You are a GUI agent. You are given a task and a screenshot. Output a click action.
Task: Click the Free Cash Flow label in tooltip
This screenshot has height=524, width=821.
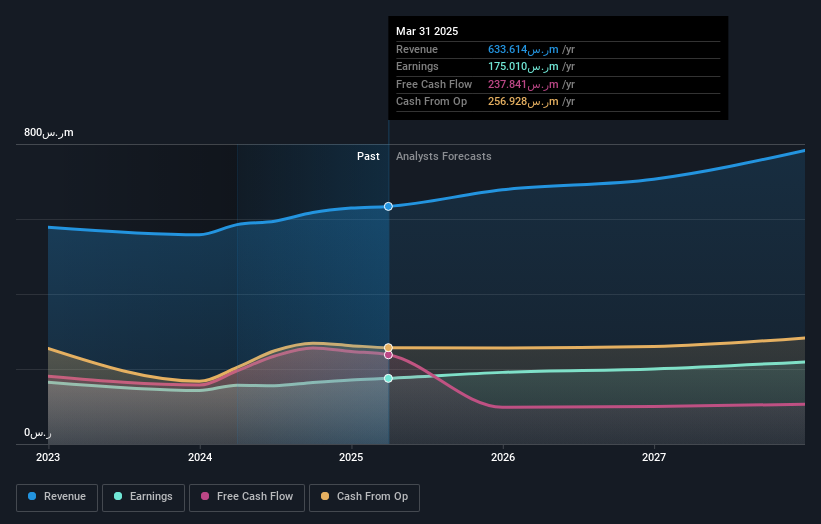tap(434, 84)
